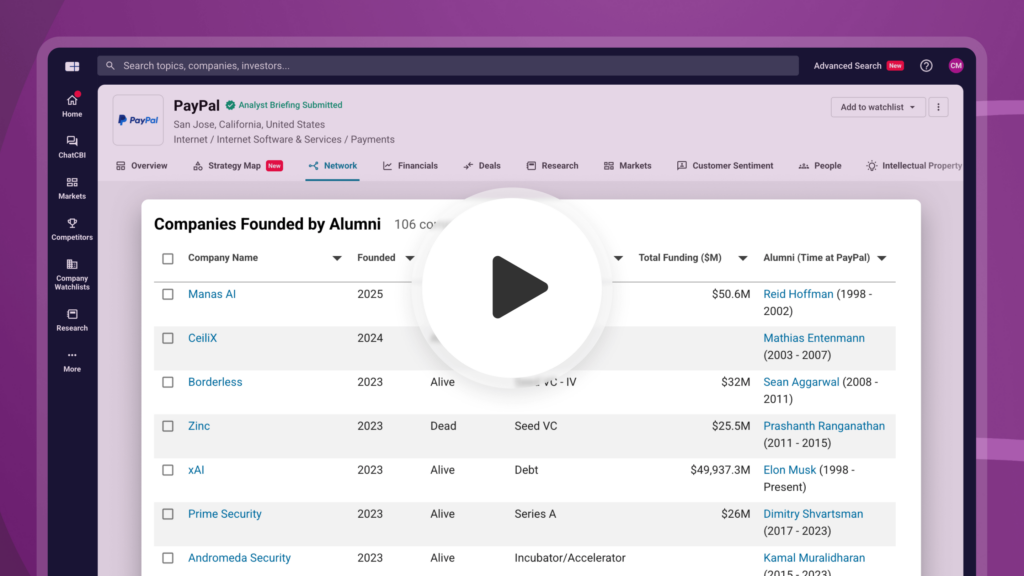Open the Borderless company link
Image resolution: width=1024 pixels, height=576 pixels.
click(x=215, y=382)
